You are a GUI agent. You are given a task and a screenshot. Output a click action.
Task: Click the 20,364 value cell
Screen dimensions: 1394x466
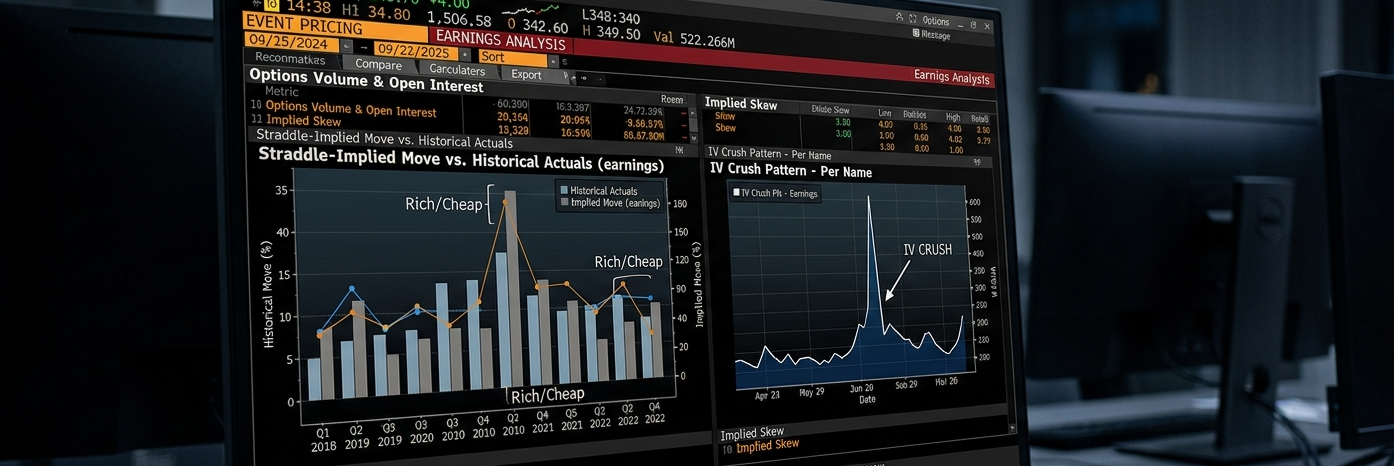[x=512, y=117]
